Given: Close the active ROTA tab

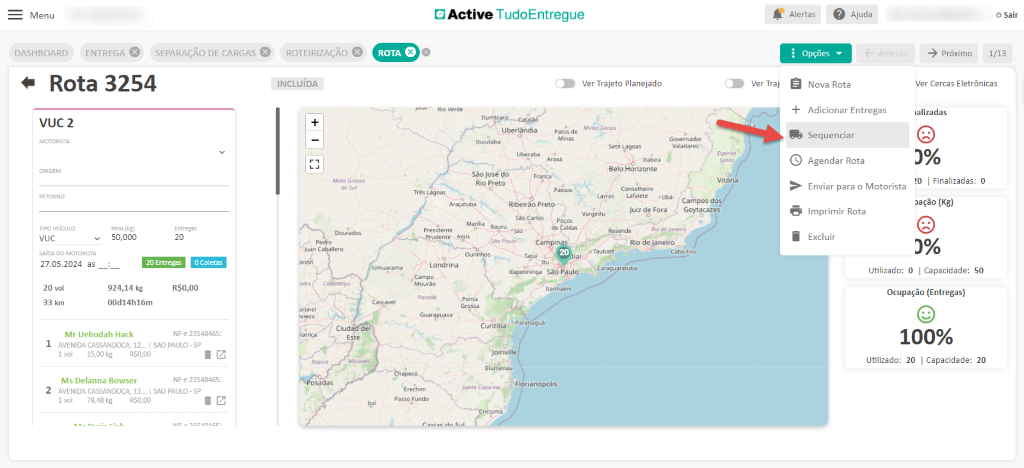Looking at the screenshot, I should (x=409, y=52).
